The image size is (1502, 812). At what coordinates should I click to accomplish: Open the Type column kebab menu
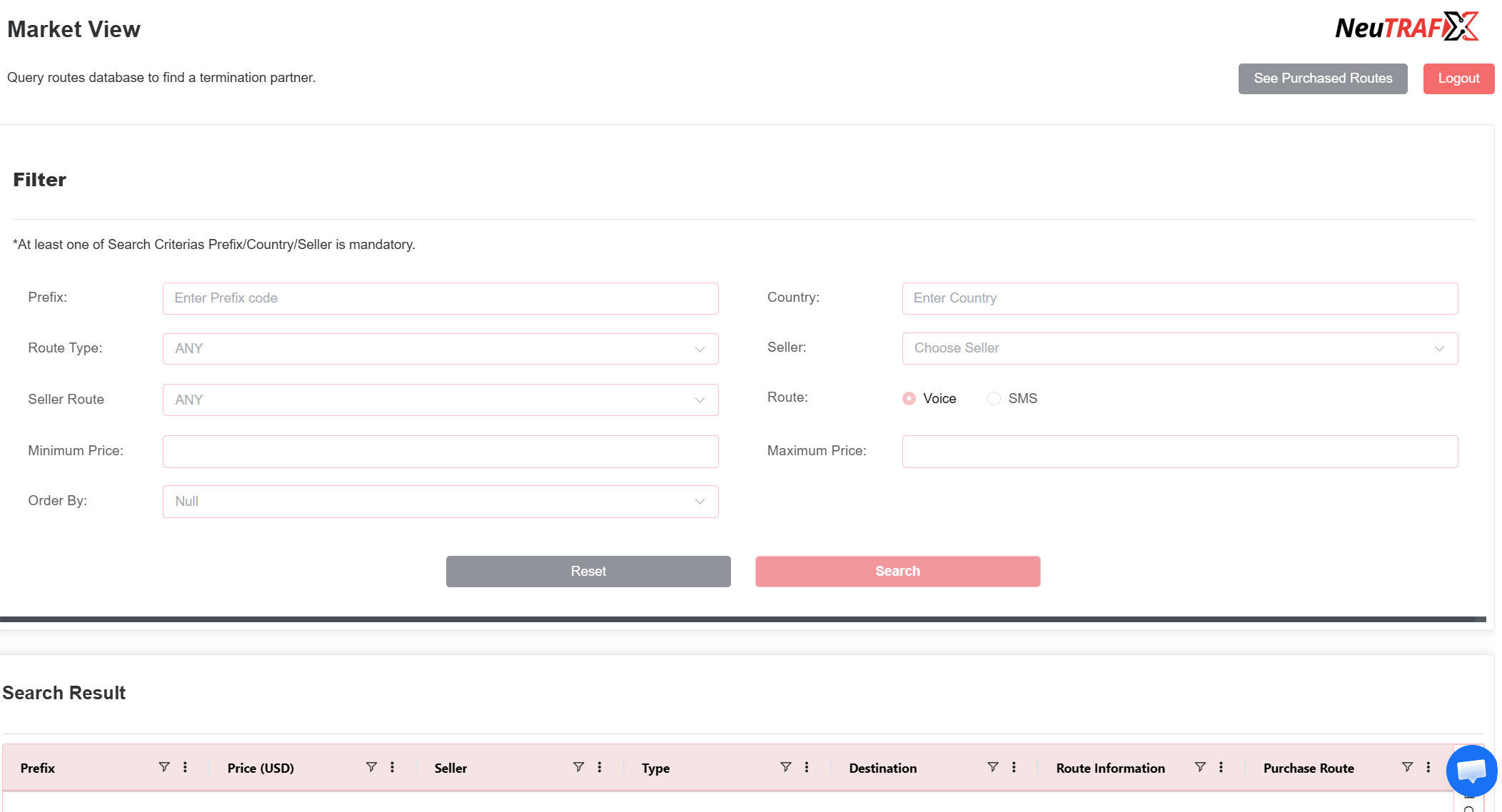807,767
